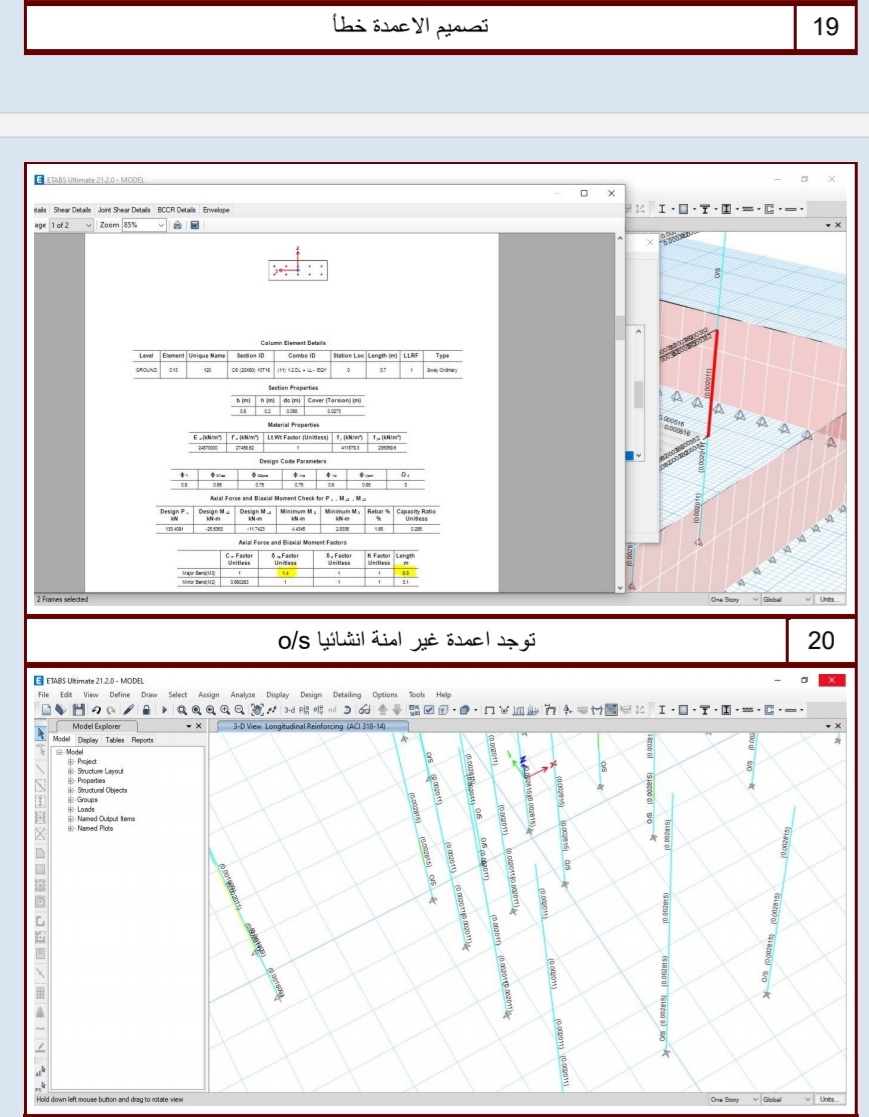
Task: Open the Detailing menu
Action: pyautogui.click(x=347, y=695)
